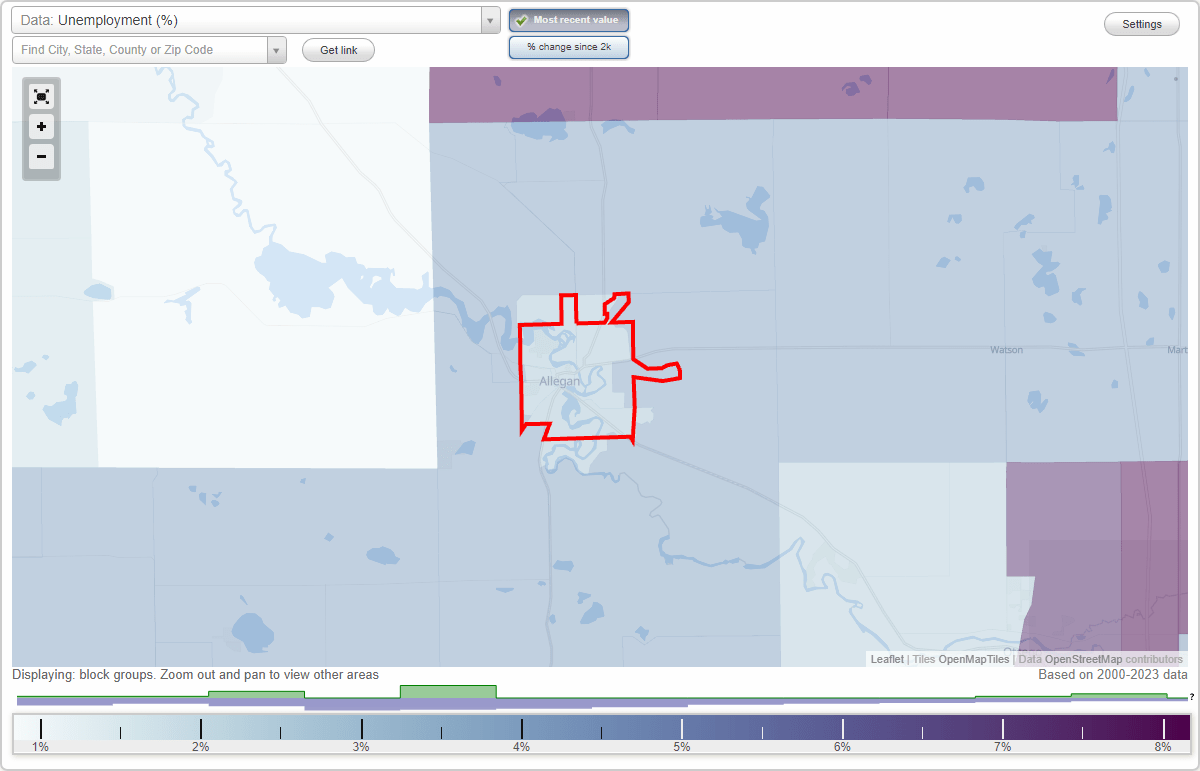The image size is (1200, 771).
Task: Toggle the Most recent value display mode
Action: click(x=568, y=19)
